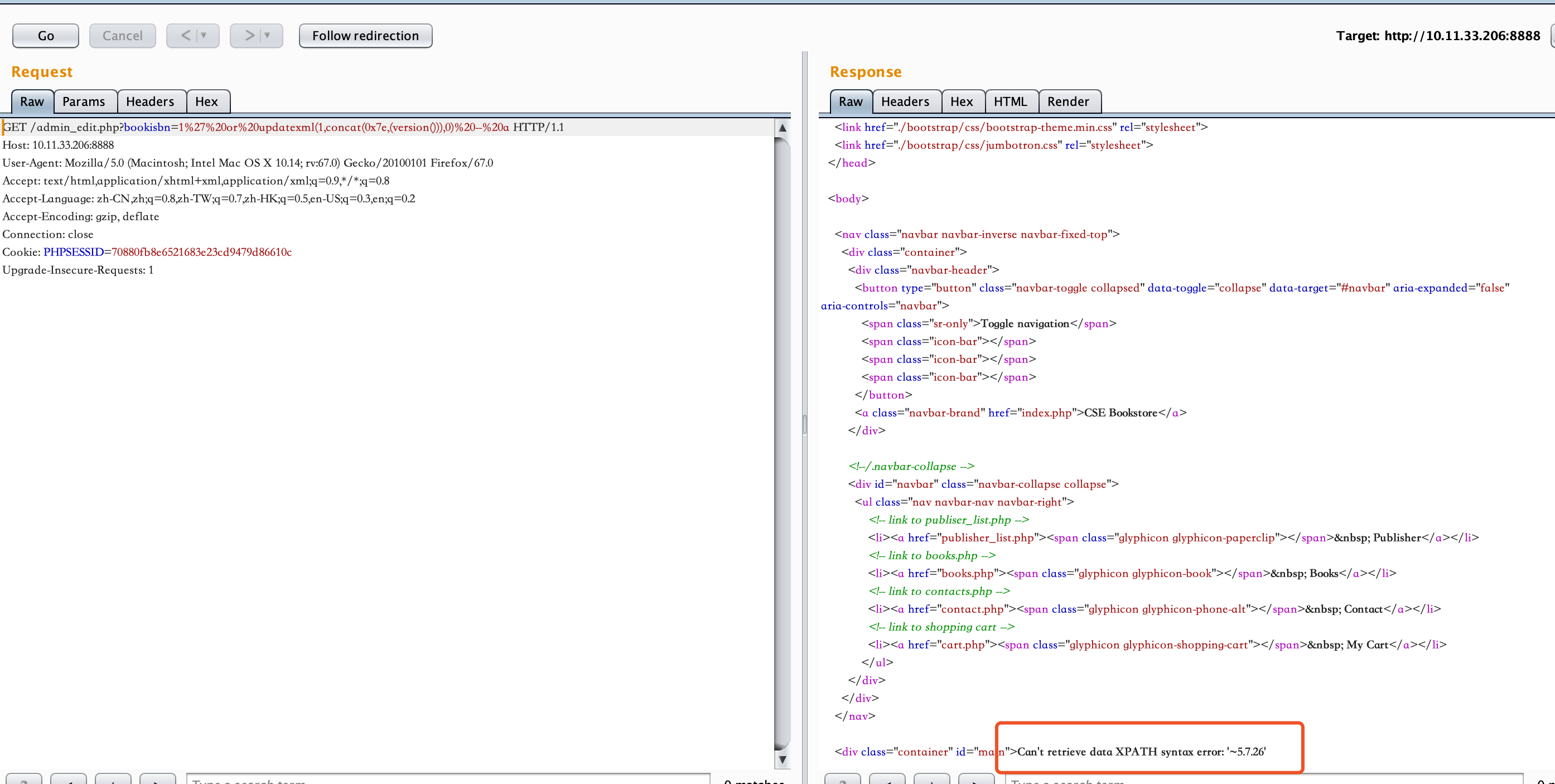This screenshot has width=1555, height=784.
Task: Click the Go button to resend request
Action: point(45,35)
